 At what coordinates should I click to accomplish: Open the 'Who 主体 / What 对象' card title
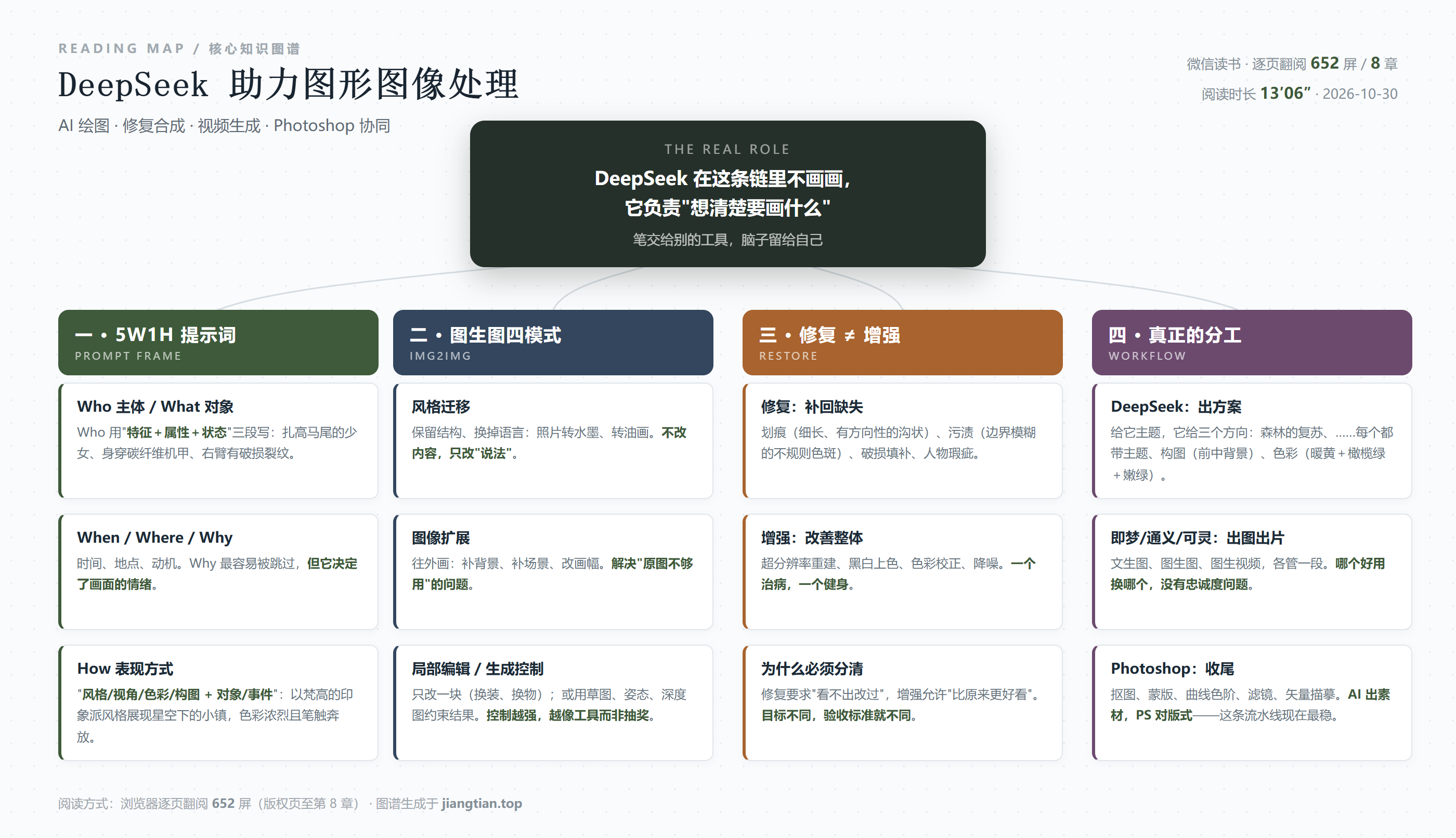pyautogui.click(x=155, y=407)
